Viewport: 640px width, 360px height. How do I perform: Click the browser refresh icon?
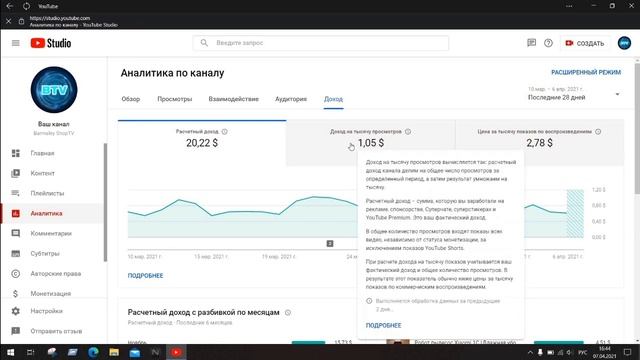click(x=27, y=6)
